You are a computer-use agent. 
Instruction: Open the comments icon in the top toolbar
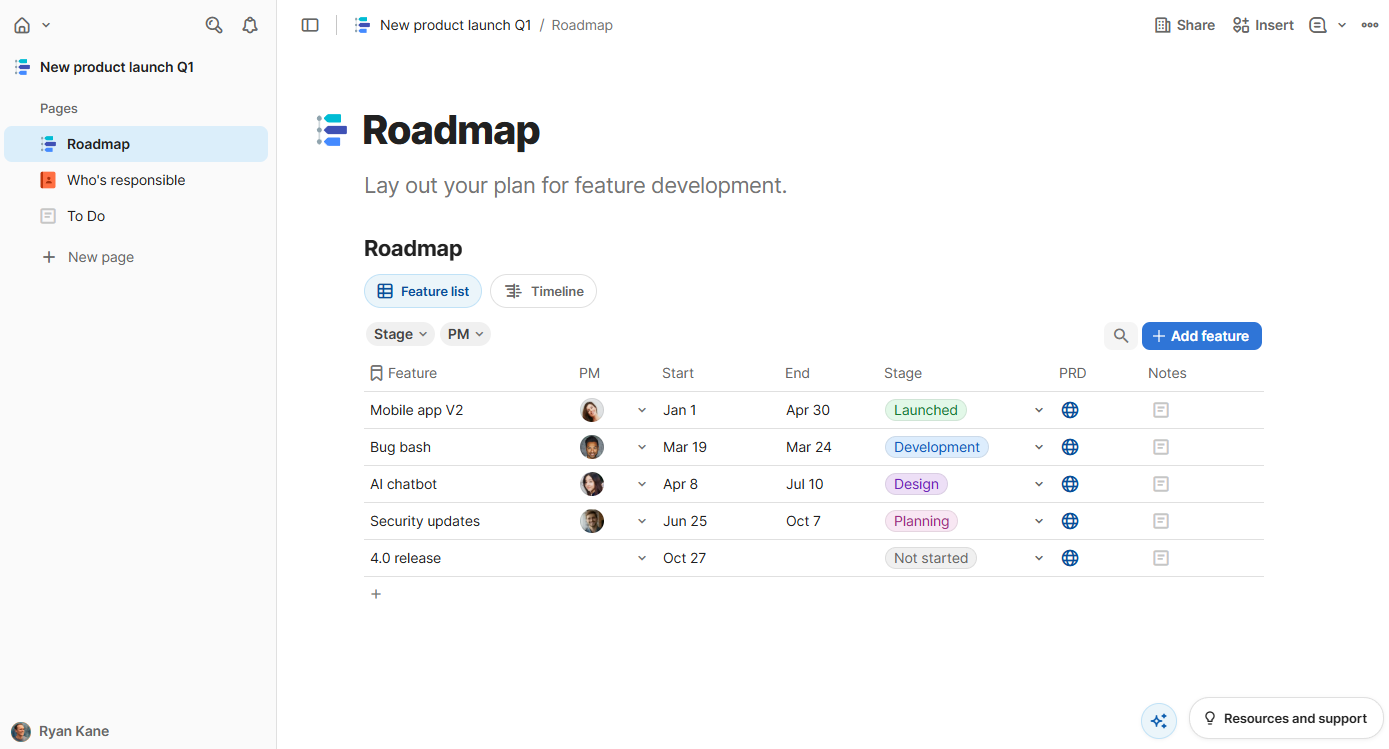pyautogui.click(x=1319, y=24)
